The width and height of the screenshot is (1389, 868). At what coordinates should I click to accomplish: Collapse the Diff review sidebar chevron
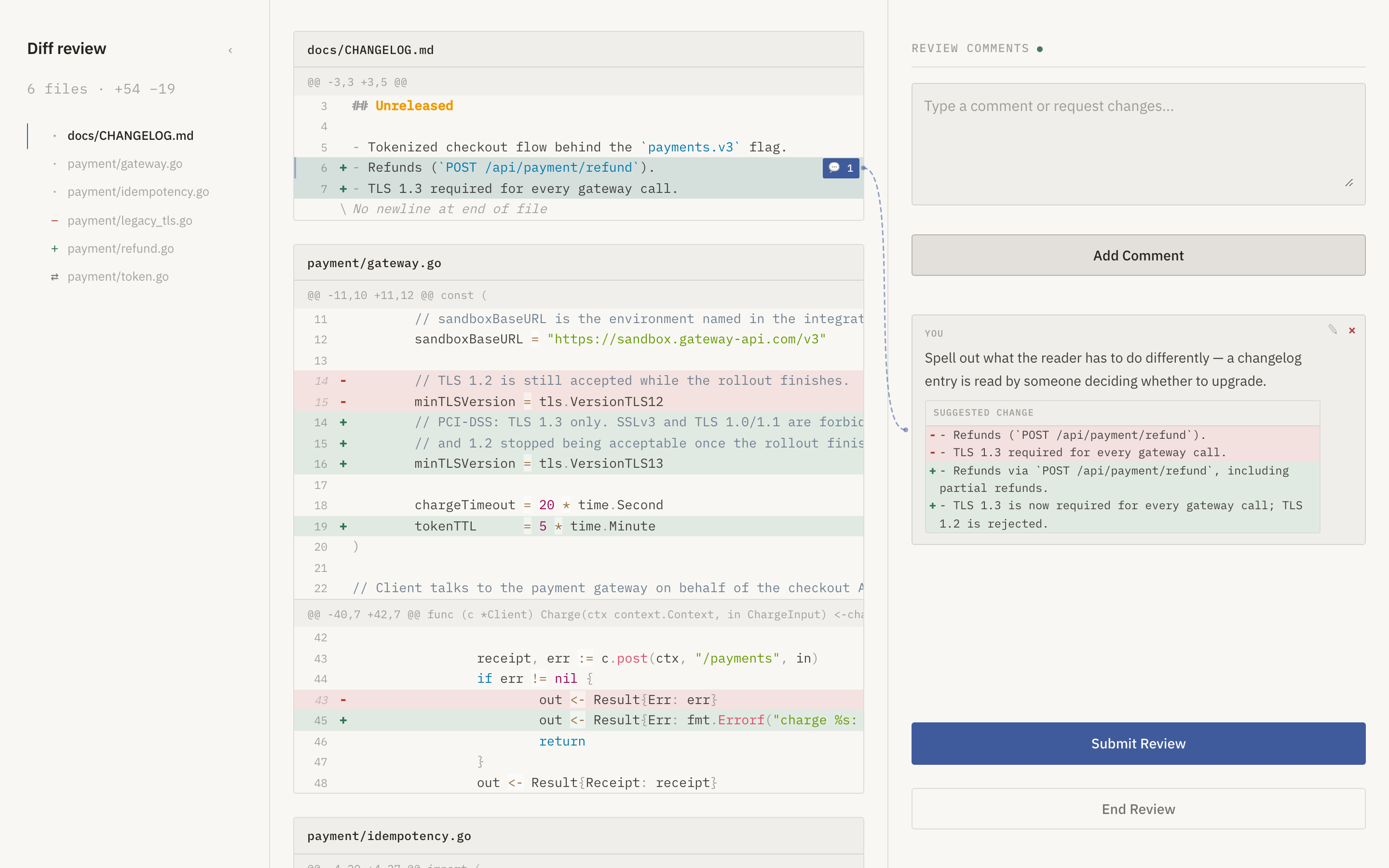coord(230,50)
